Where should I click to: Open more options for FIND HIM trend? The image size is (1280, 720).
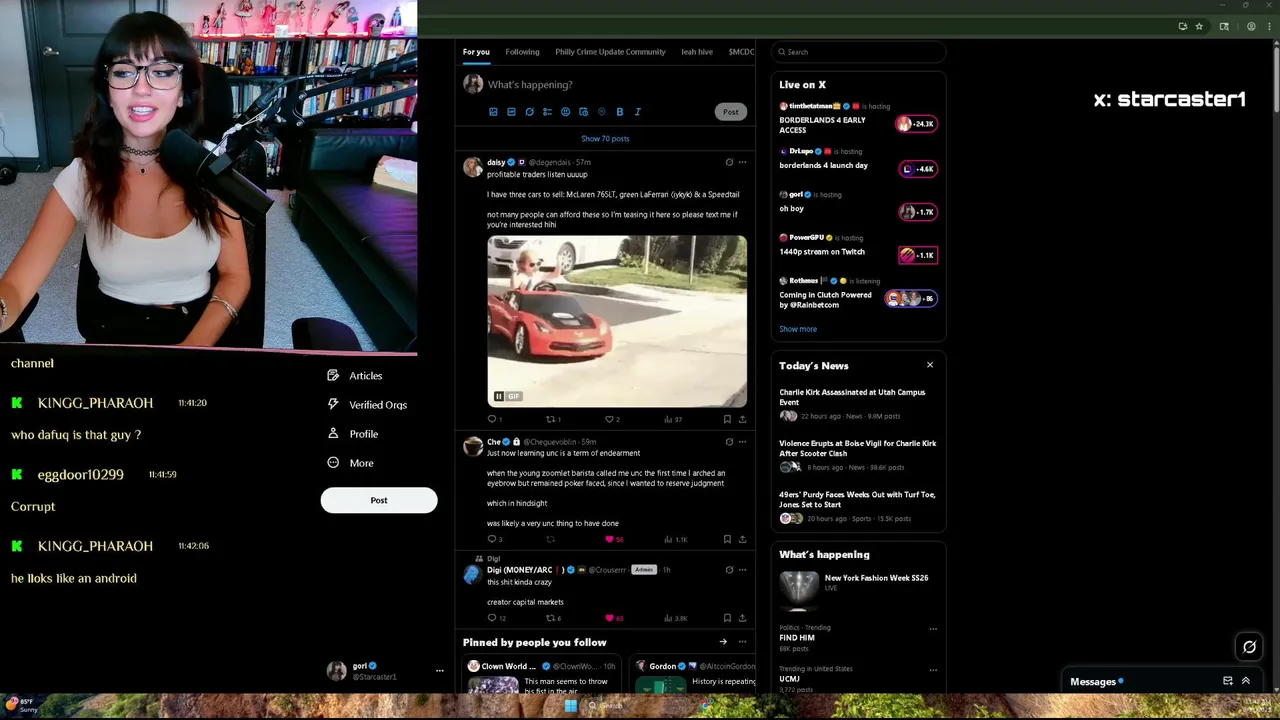click(933, 629)
